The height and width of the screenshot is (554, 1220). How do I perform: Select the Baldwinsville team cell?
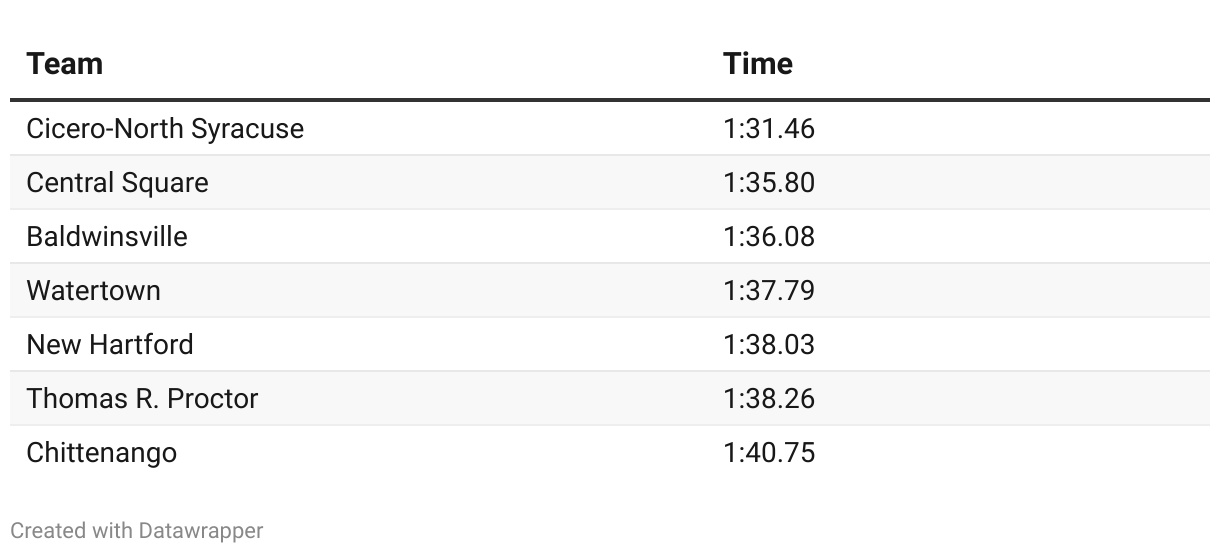(x=107, y=237)
